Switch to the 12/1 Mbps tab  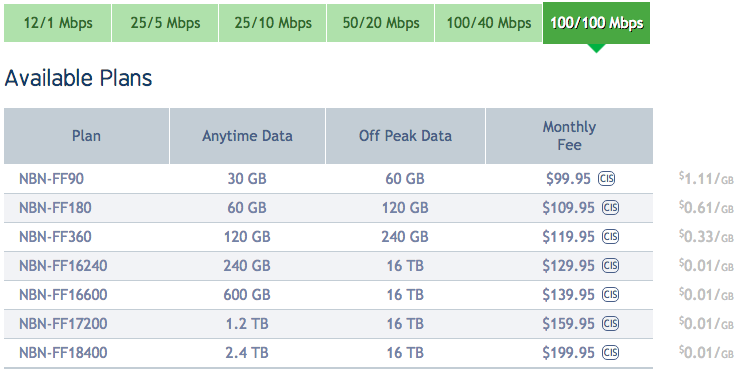coord(58,23)
